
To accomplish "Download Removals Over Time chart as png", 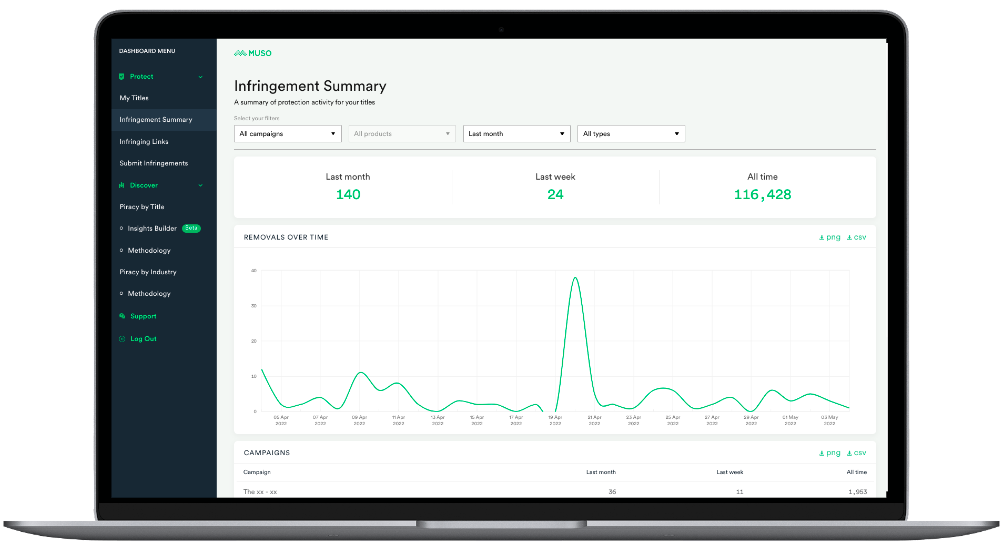I will coord(830,237).
